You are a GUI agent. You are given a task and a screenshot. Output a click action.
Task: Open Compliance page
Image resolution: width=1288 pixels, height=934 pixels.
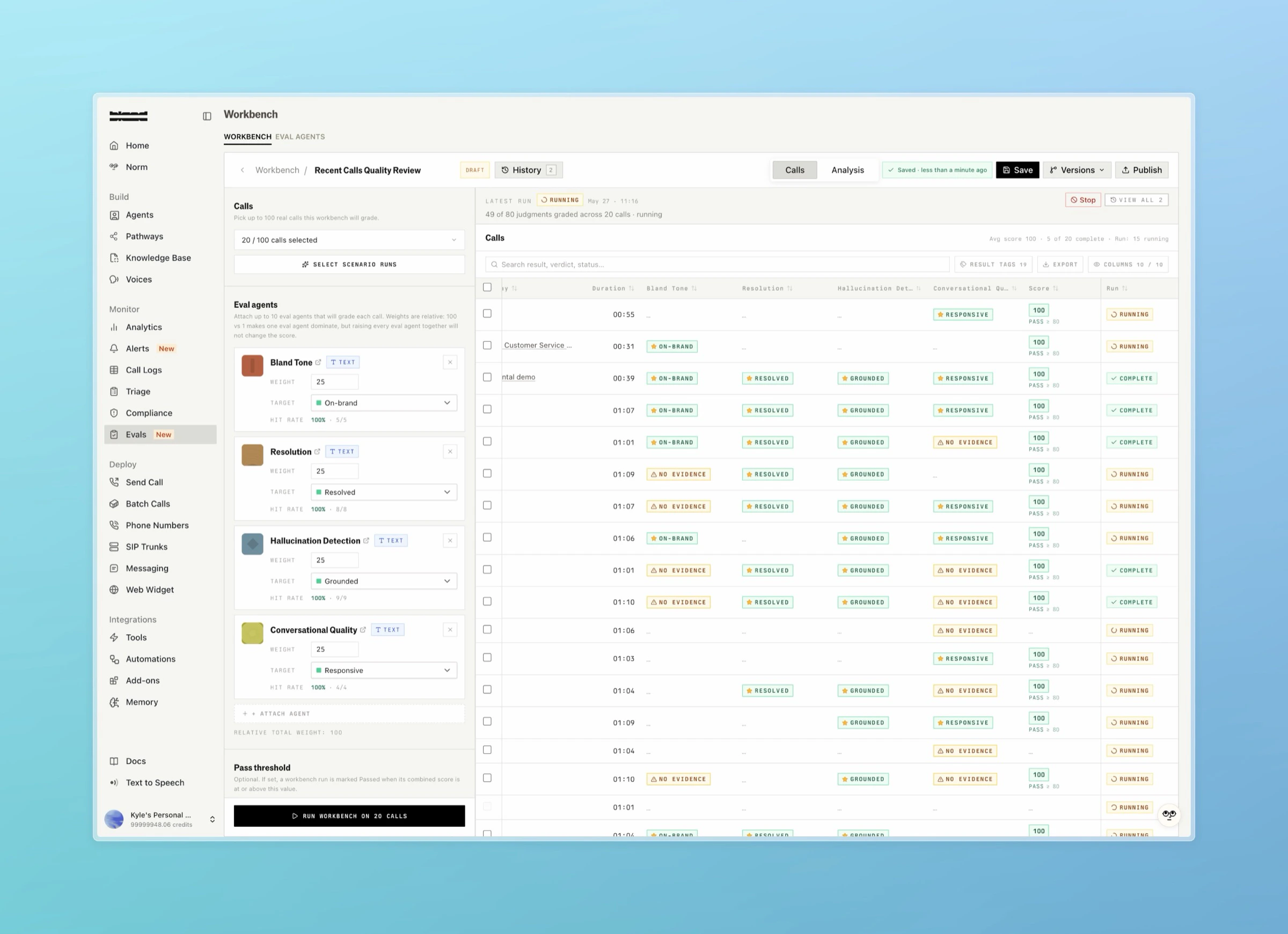[149, 413]
